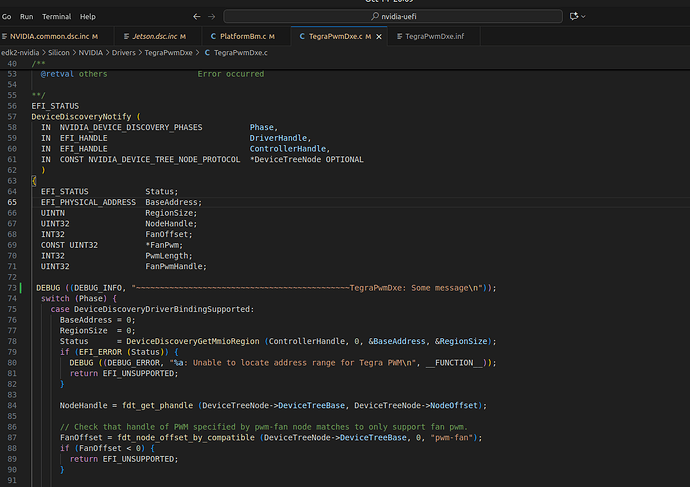Open the Run menu
Viewport: 690px width, 487px height.
click(27, 17)
